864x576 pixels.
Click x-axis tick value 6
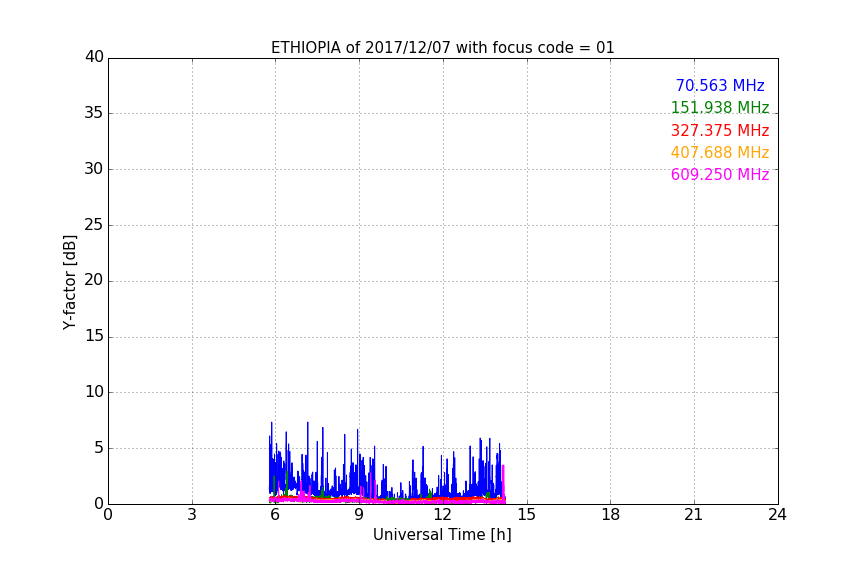[x=275, y=515]
